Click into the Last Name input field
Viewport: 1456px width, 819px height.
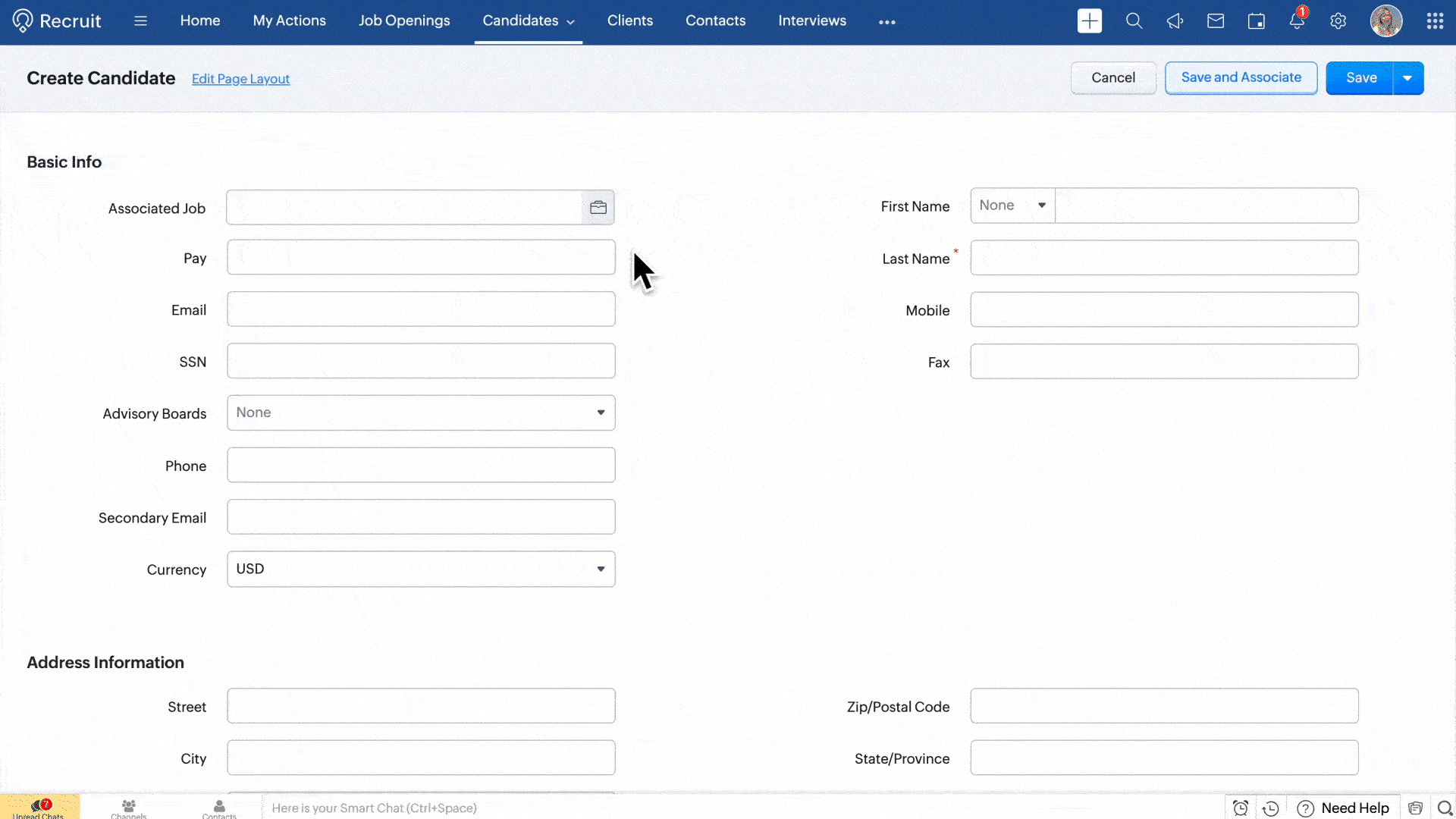tap(1164, 258)
